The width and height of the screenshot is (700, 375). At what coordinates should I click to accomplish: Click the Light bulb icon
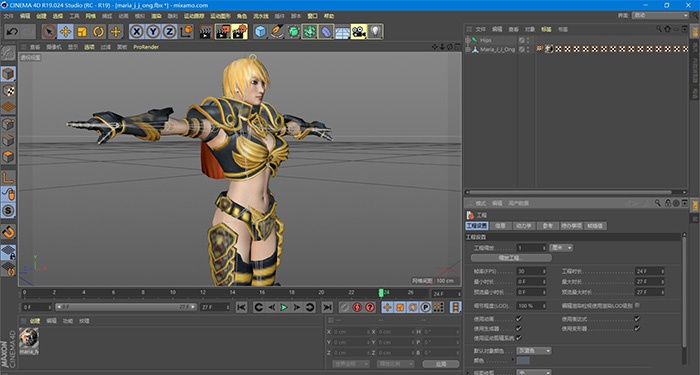(x=375, y=32)
